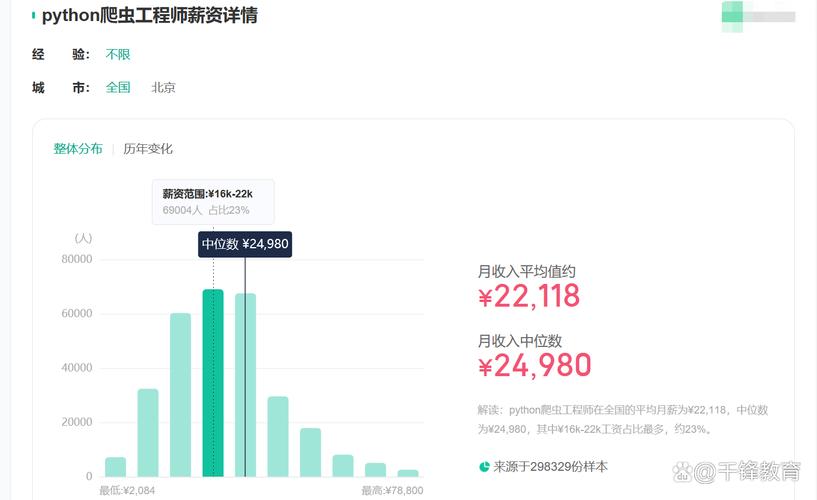Open the 整体分布 tab
Viewport: 817px width, 500px height.
(78, 149)
